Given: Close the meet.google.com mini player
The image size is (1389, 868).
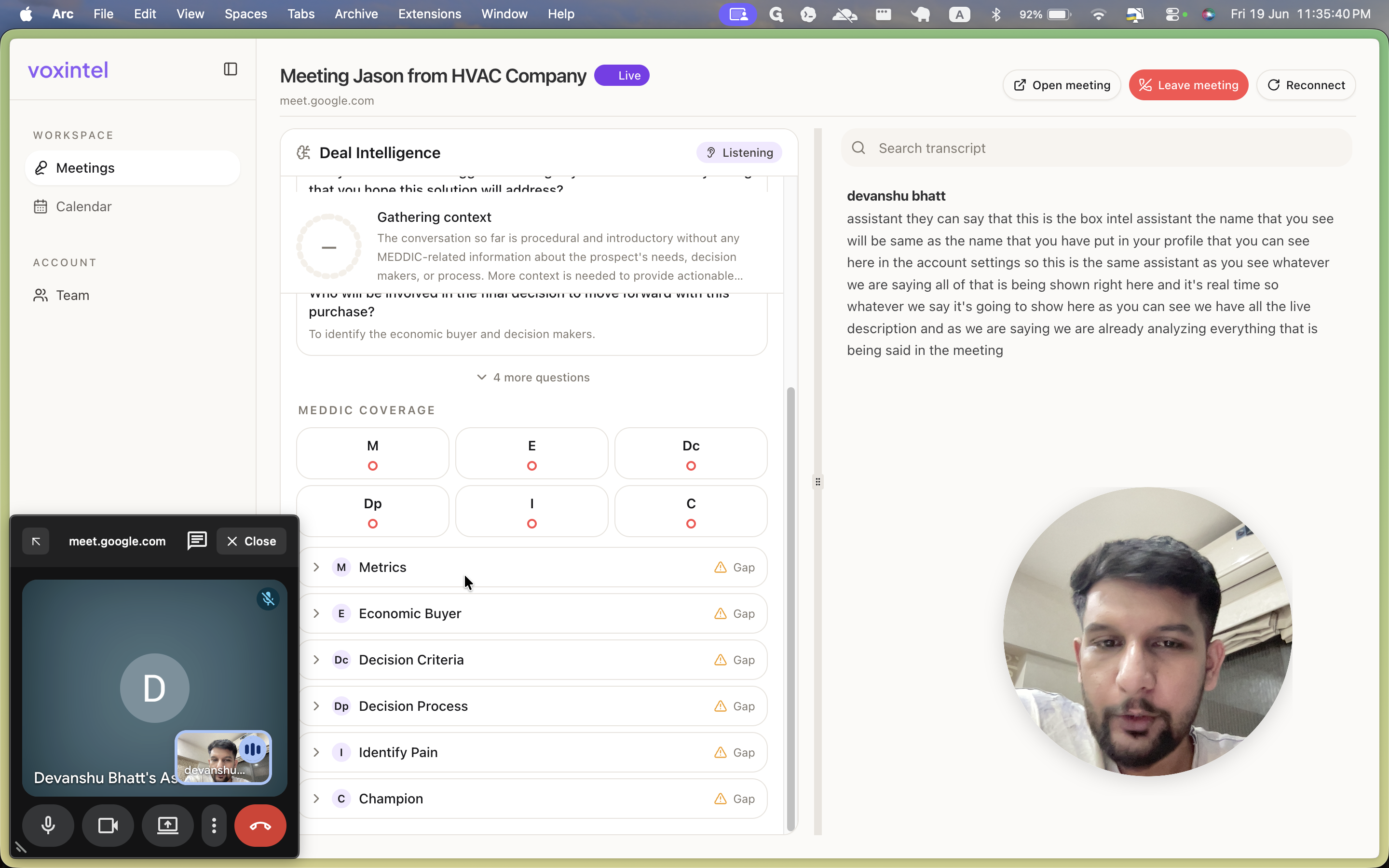Looking at the screenshot, I should tap(251, 542).
